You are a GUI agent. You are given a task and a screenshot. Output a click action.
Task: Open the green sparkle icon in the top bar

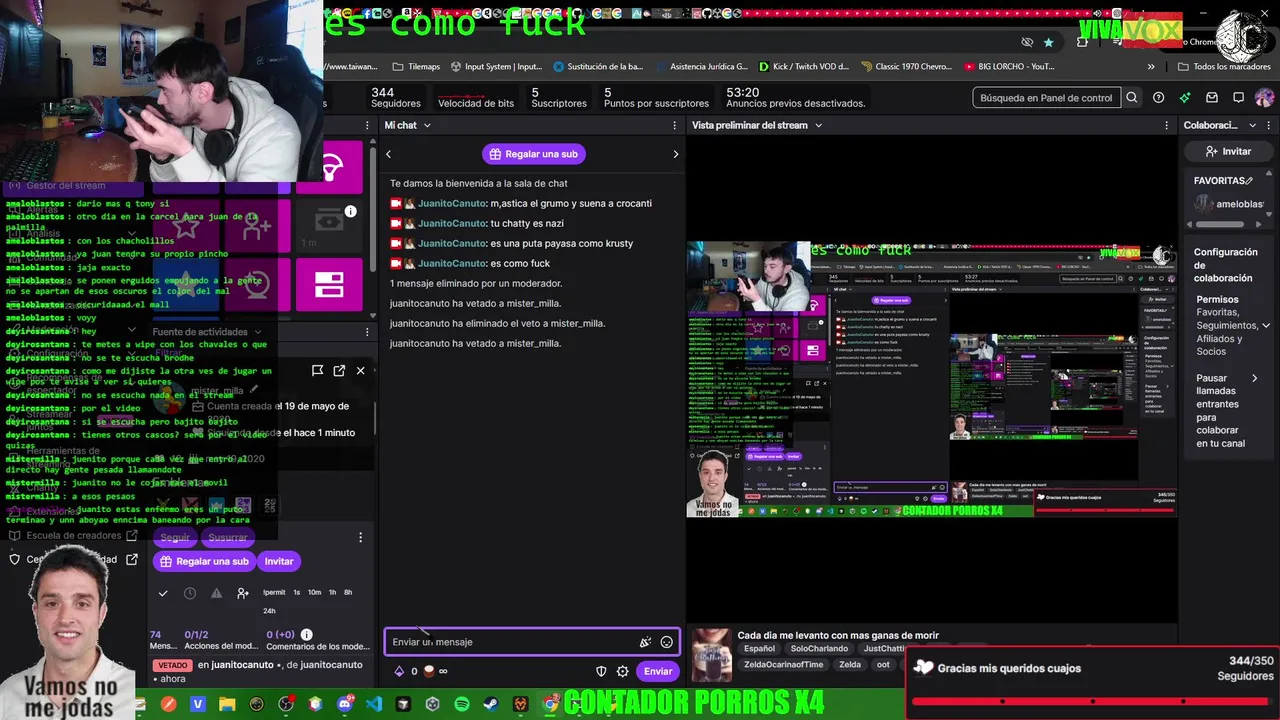click(x=1185, y=98)
